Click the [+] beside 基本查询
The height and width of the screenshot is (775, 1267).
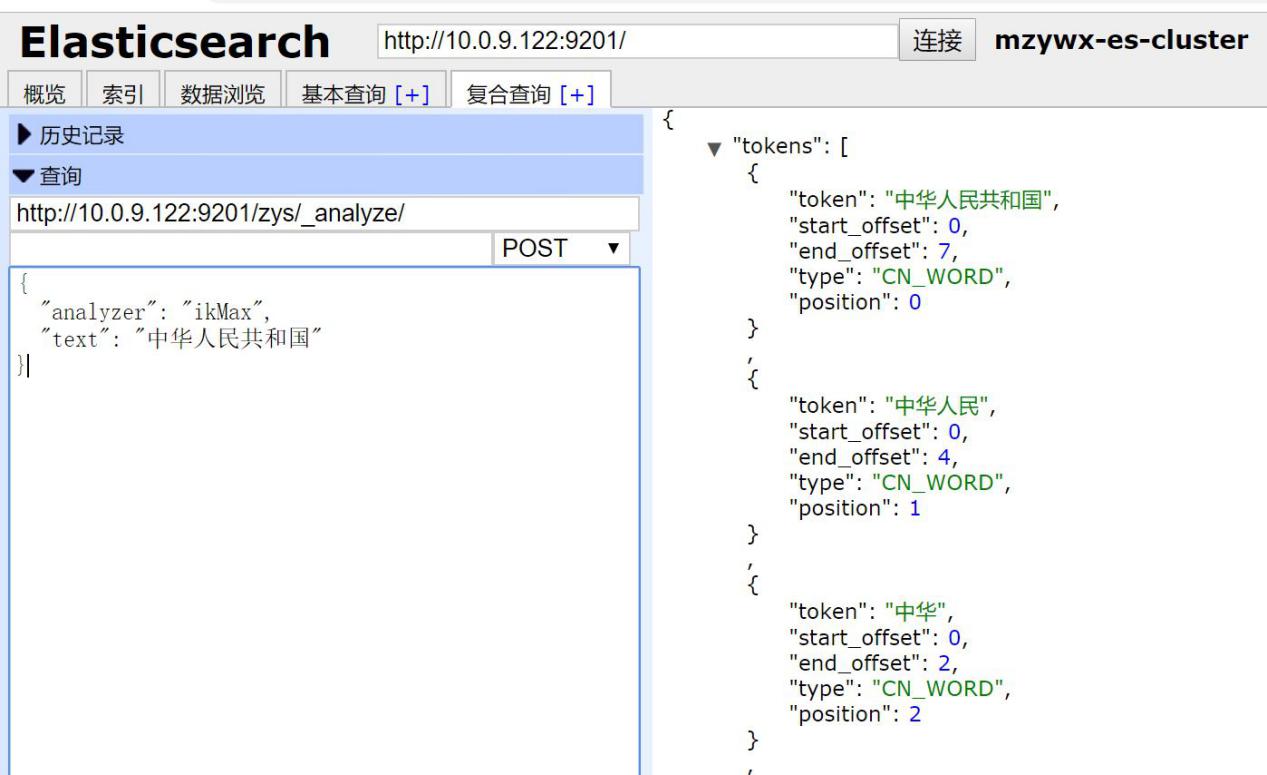click(411, 95)
